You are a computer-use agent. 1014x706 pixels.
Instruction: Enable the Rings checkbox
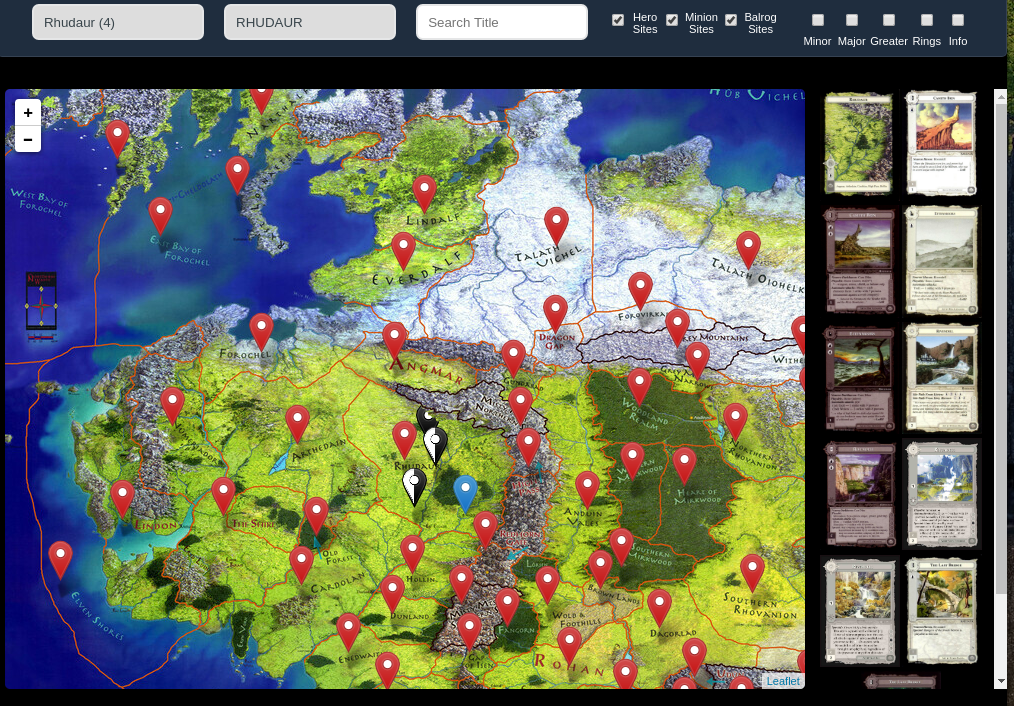(927, 20)
